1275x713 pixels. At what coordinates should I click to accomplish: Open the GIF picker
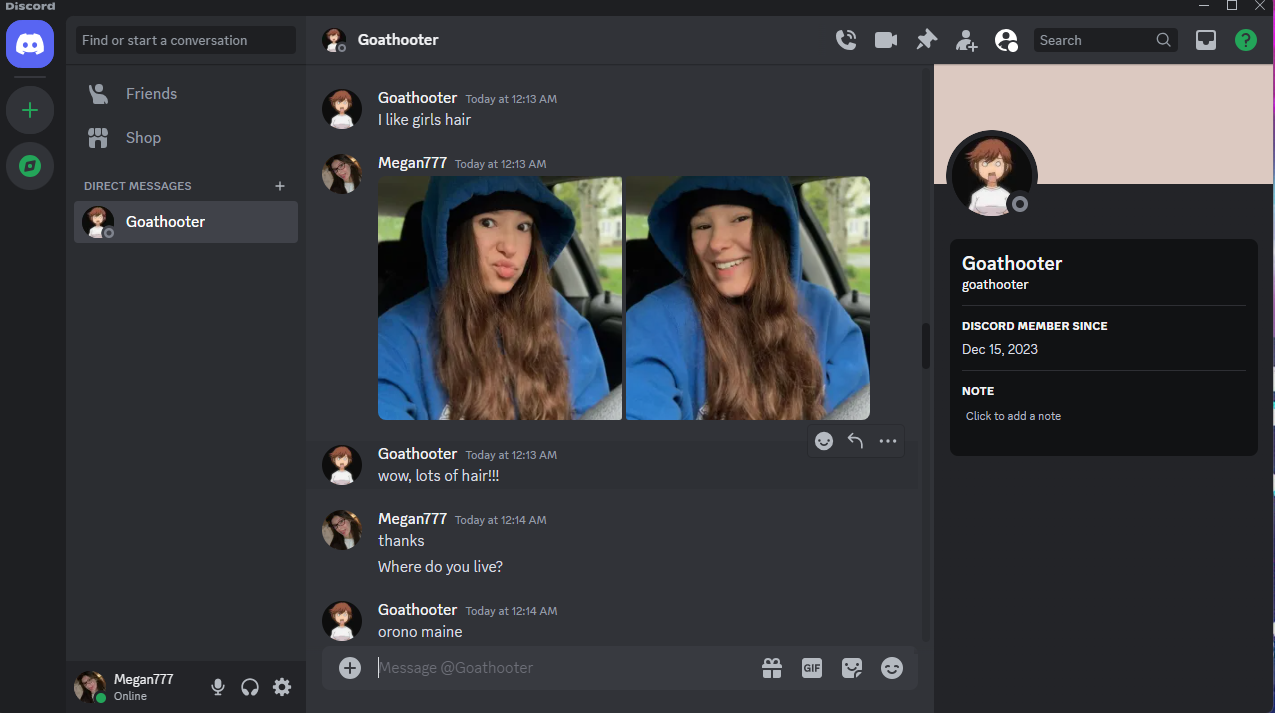812,668
